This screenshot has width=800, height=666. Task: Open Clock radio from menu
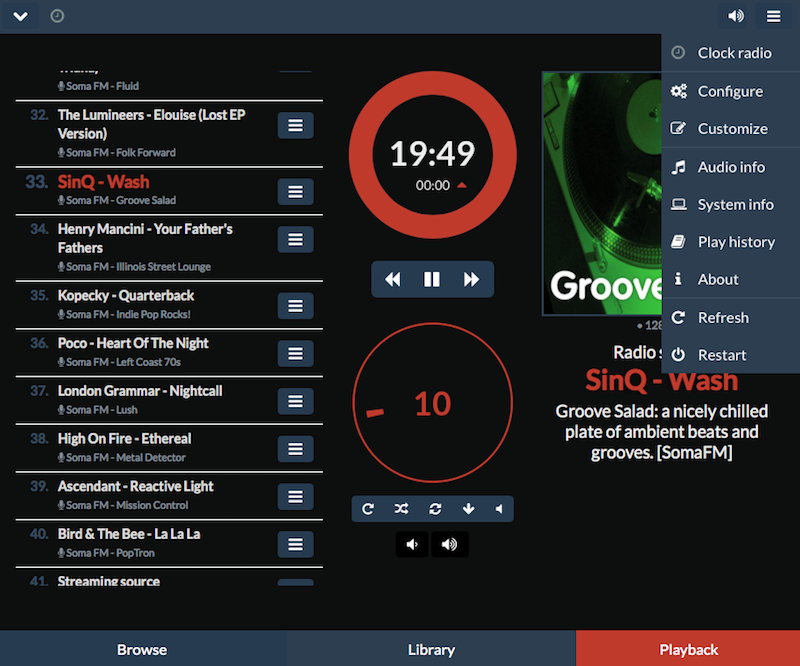tap(731, 53)
